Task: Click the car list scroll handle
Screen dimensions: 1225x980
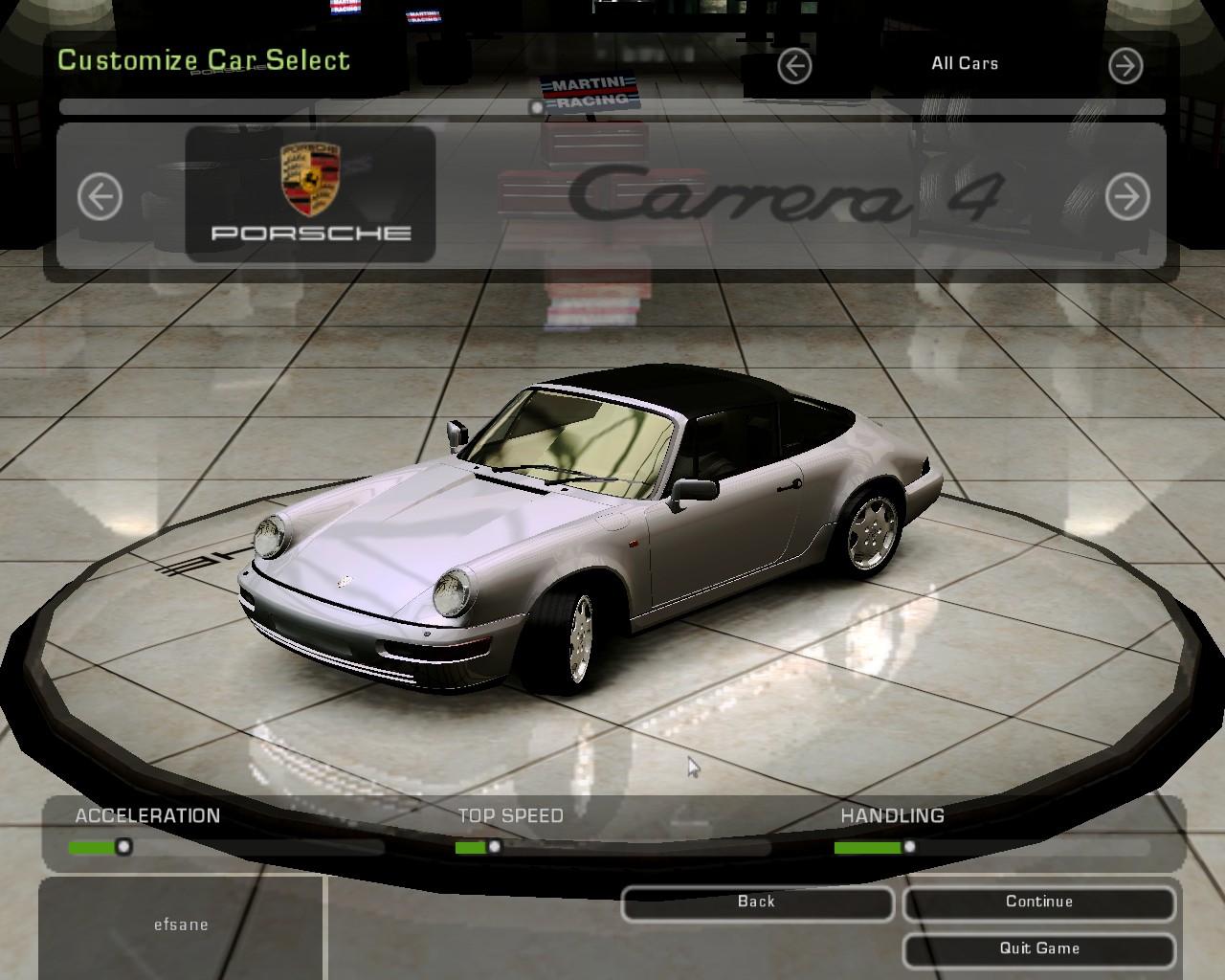Action: (537, 108)
